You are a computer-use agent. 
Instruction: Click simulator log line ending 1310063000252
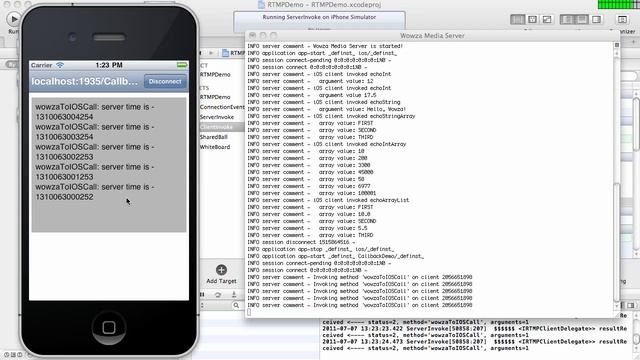pyautogui.click(x=95, y=191)
